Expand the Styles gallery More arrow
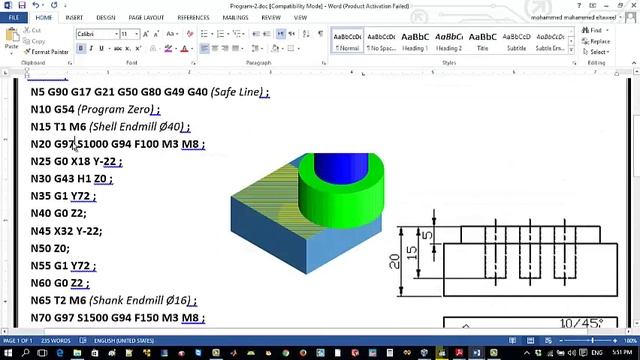Image resolution: width=640 pixels, height=360 pixels. [x=571, y=50]
